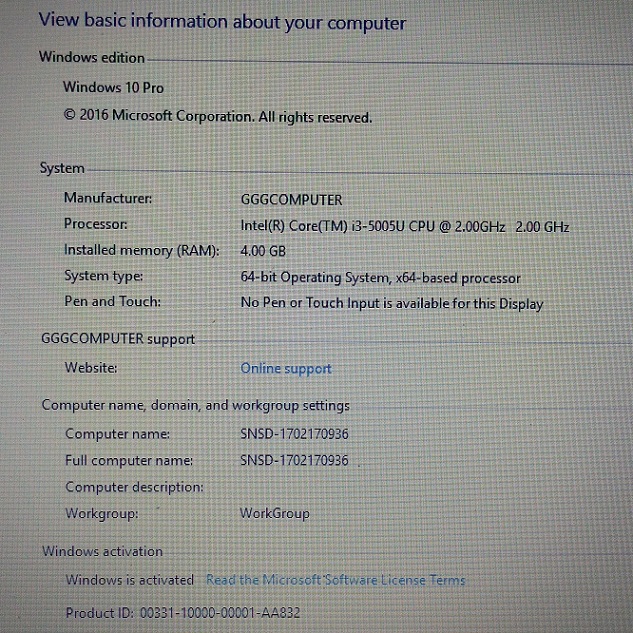Click the 'GGGCOMPUTER support' section header
633x633 pixels.
[x=118, y=339]
